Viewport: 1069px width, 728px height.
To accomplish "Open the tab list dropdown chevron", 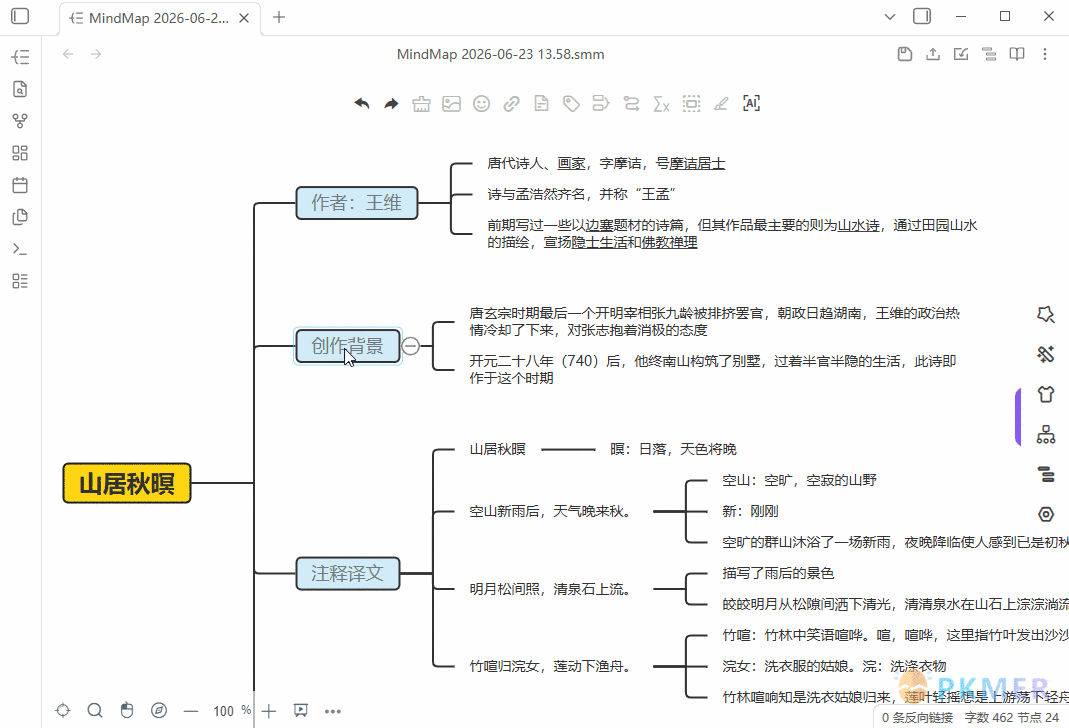I will (x=890, y=16).
